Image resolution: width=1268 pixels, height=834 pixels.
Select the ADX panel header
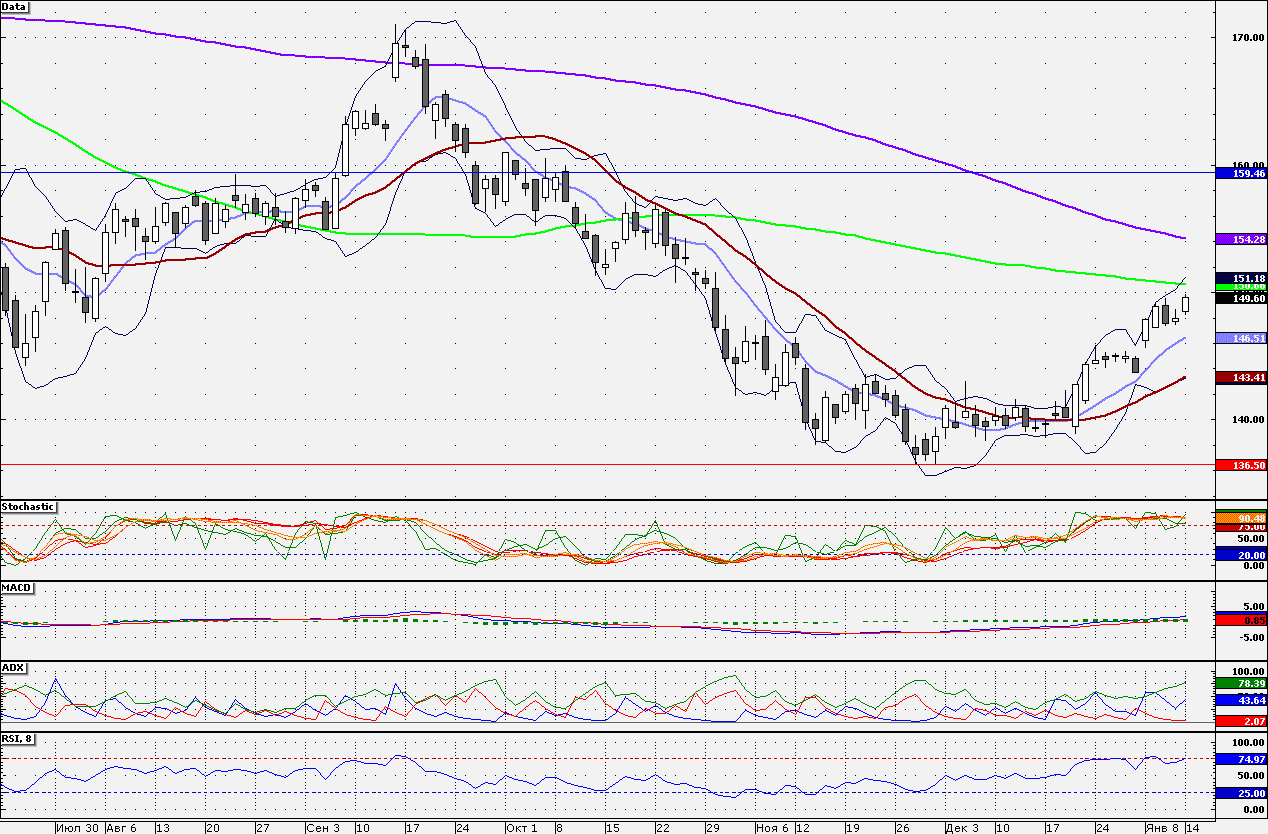pos(12,667)
